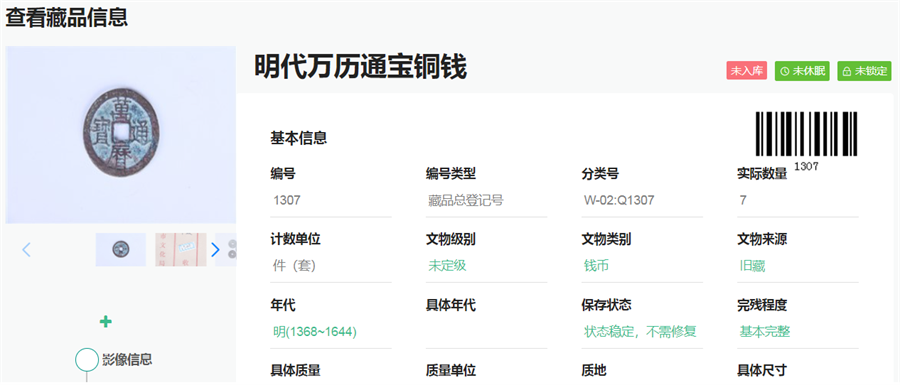Open the red document thumbnail

[181, 250]
